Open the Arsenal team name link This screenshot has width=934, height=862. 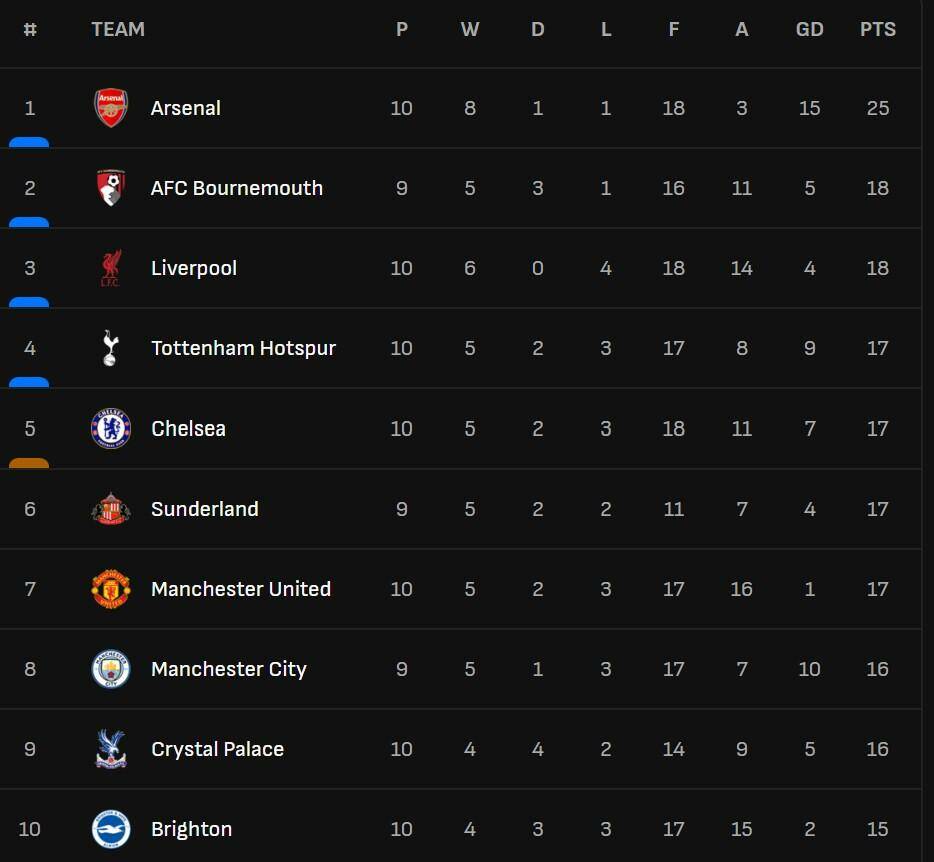point(186,108)
